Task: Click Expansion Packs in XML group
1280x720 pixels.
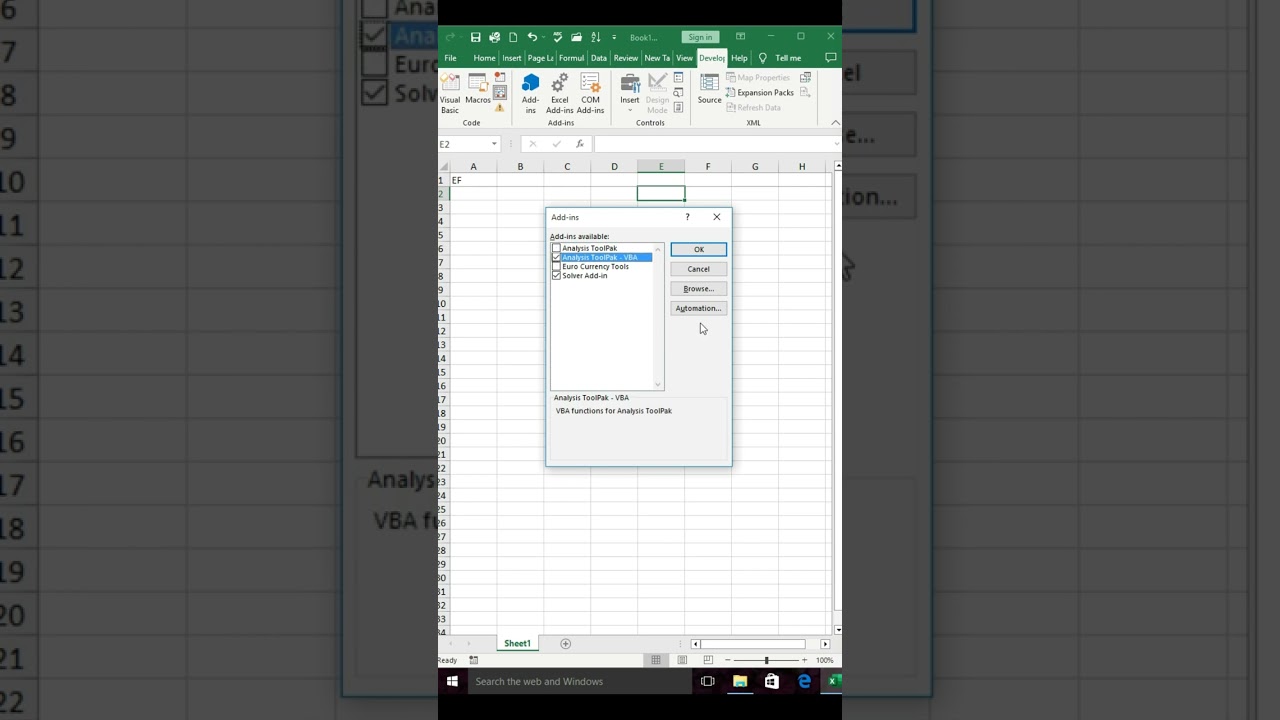Action: click(x=760, y=92)
